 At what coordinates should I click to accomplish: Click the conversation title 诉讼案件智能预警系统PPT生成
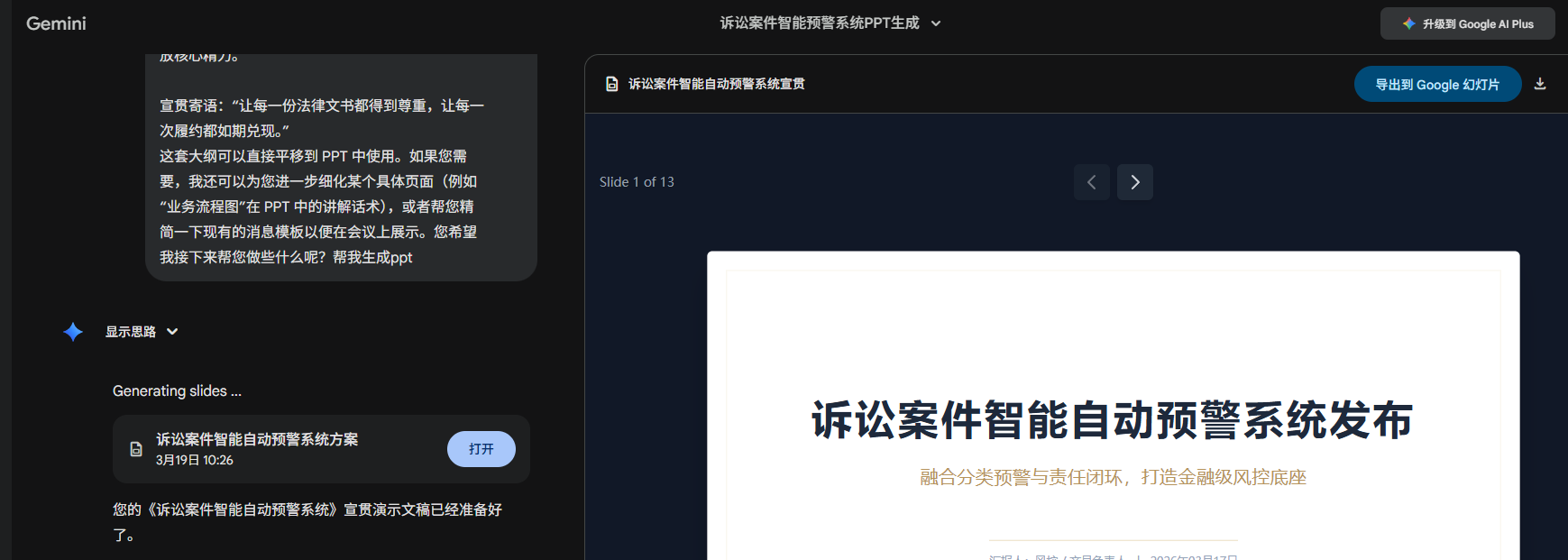[x=819, y=23]
